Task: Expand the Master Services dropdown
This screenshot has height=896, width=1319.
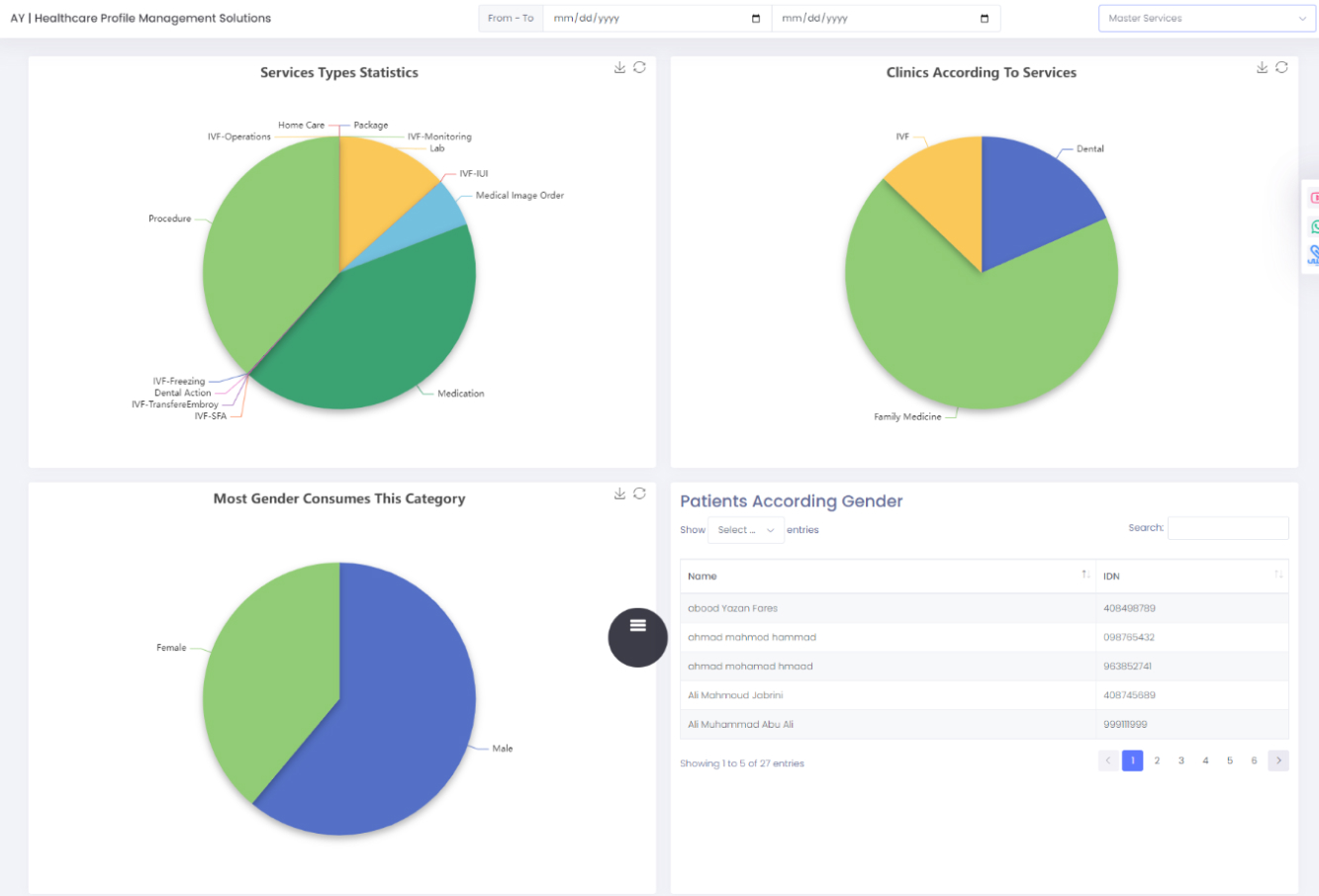Action: click(1206, 19)
